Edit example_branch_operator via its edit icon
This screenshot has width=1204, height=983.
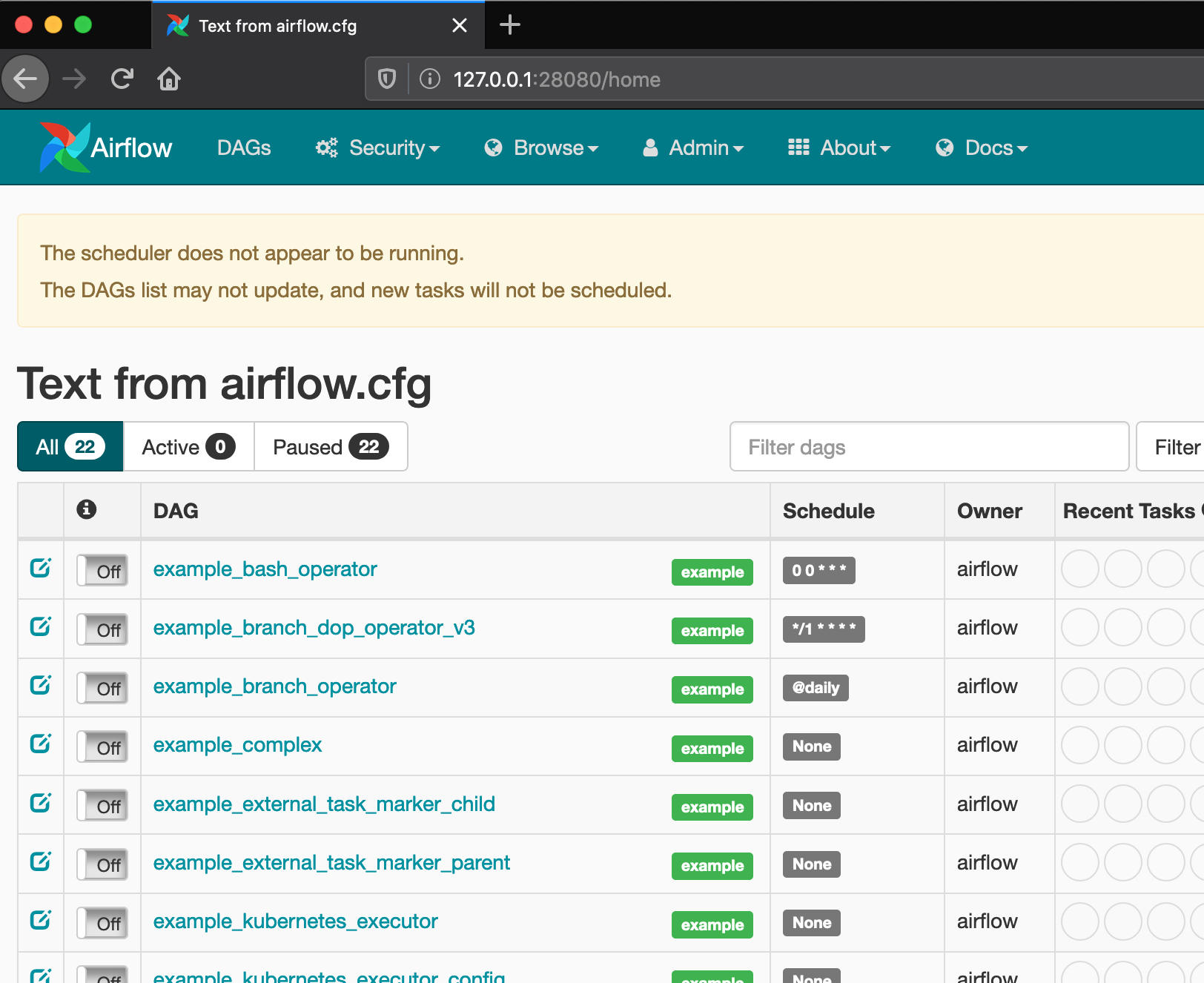41,685
